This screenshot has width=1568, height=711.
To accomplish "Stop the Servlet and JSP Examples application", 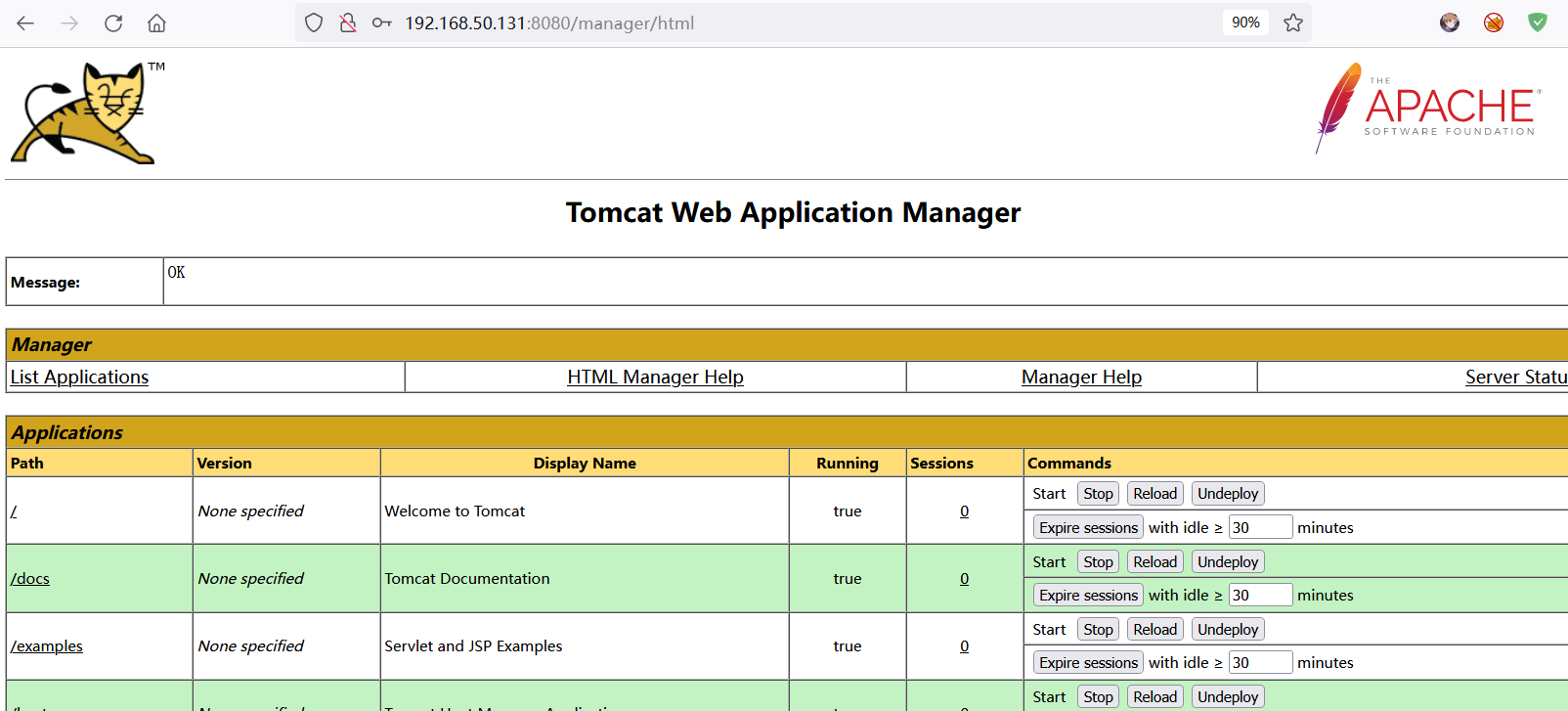I will [x=1098, y=629].
